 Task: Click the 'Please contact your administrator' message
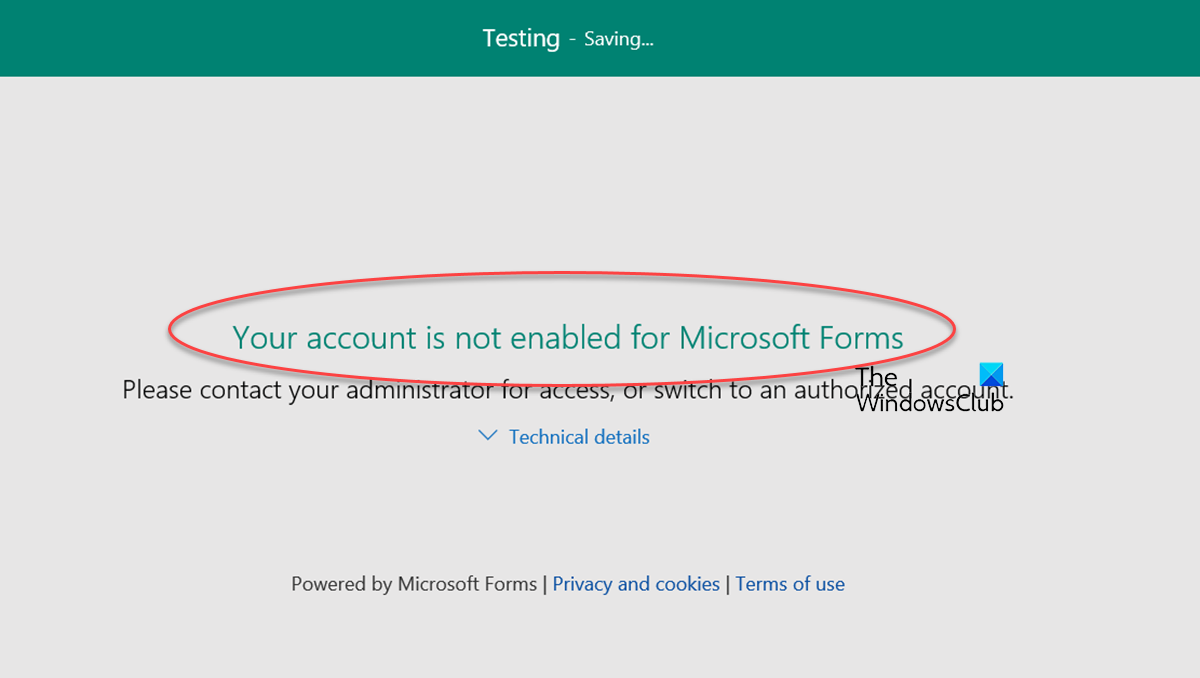[x=568, y=389]
